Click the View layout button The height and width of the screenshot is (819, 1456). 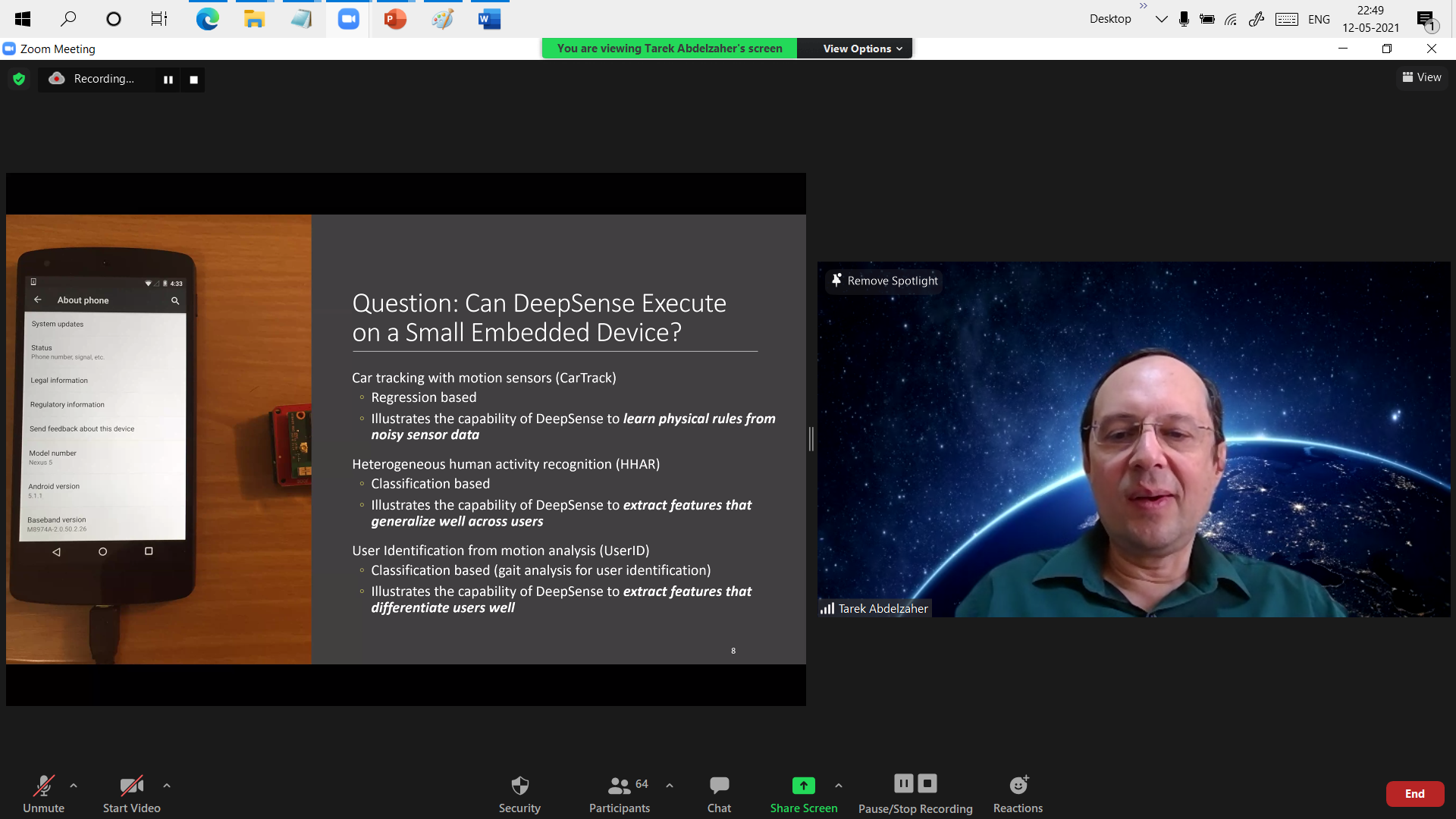pyautogui.click(x=1422, y=77)
